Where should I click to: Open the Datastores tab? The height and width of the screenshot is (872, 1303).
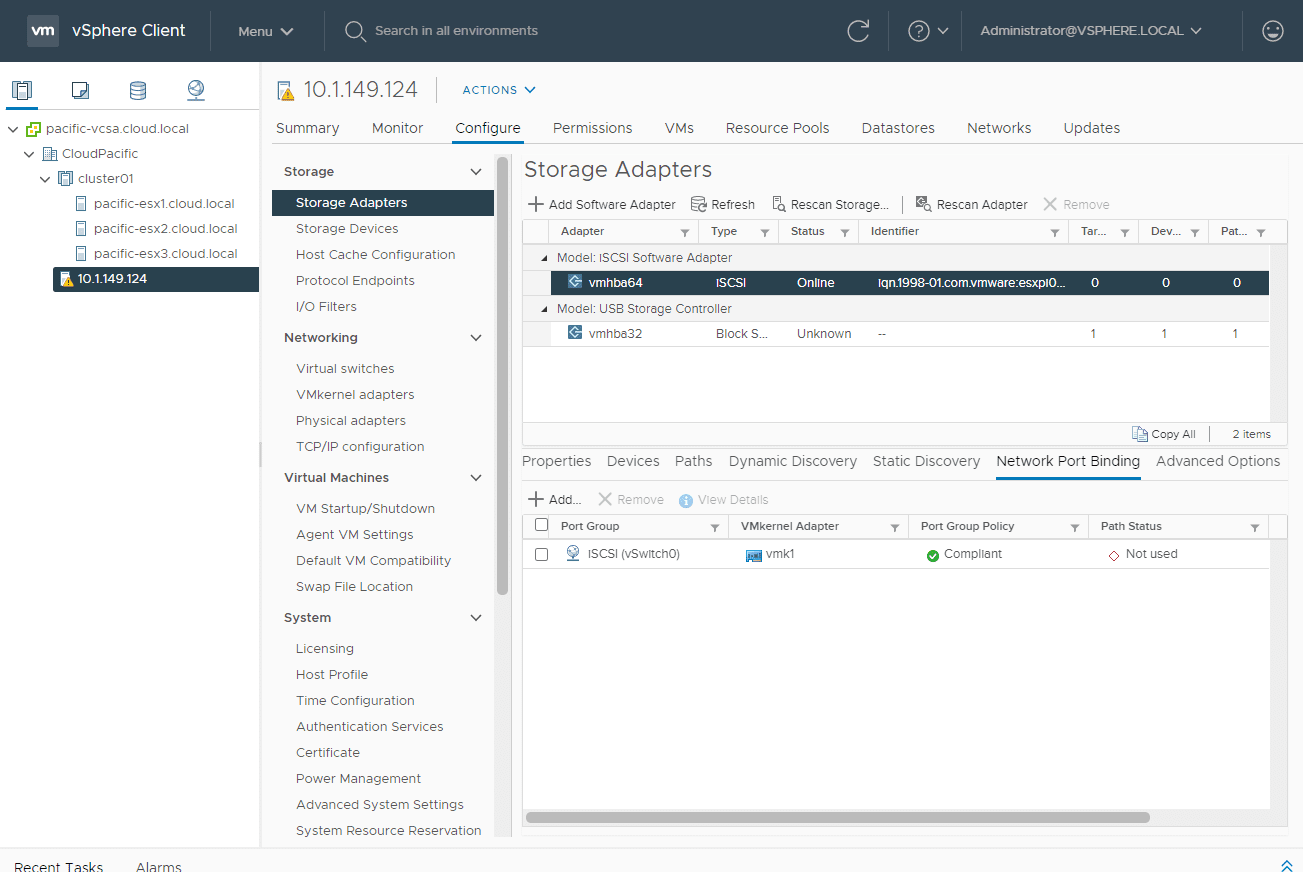click(898, 128)
